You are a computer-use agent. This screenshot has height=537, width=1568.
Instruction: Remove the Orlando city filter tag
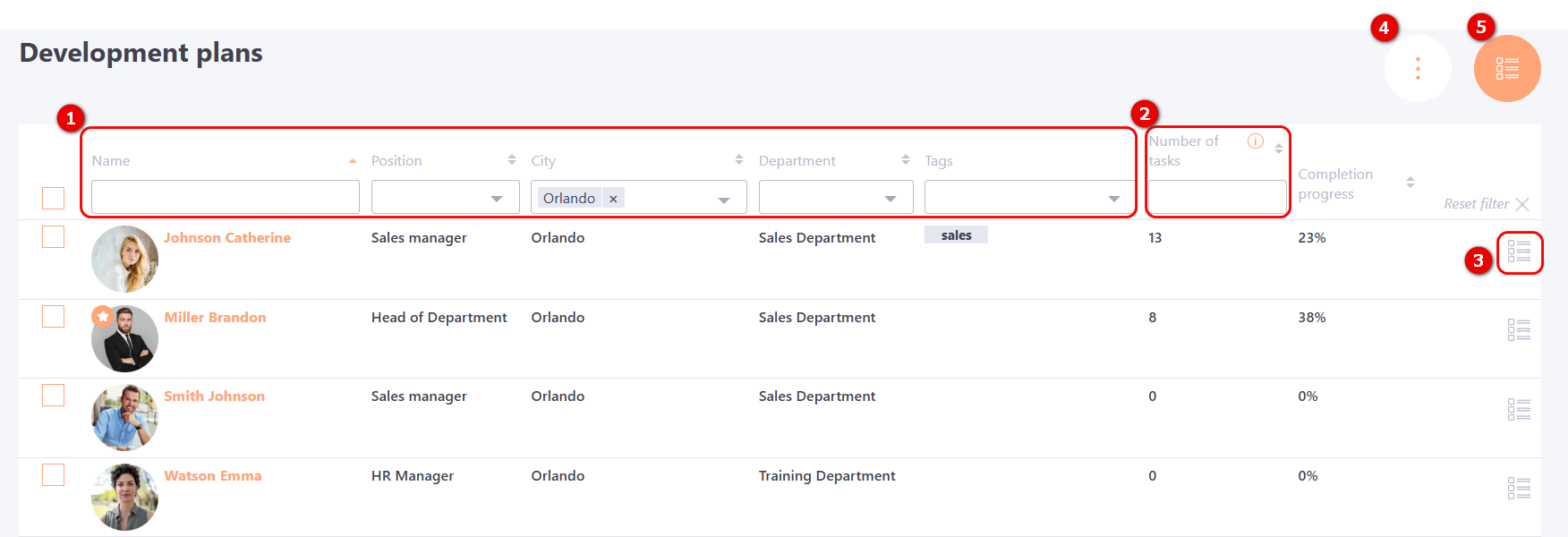pos(613,199)
